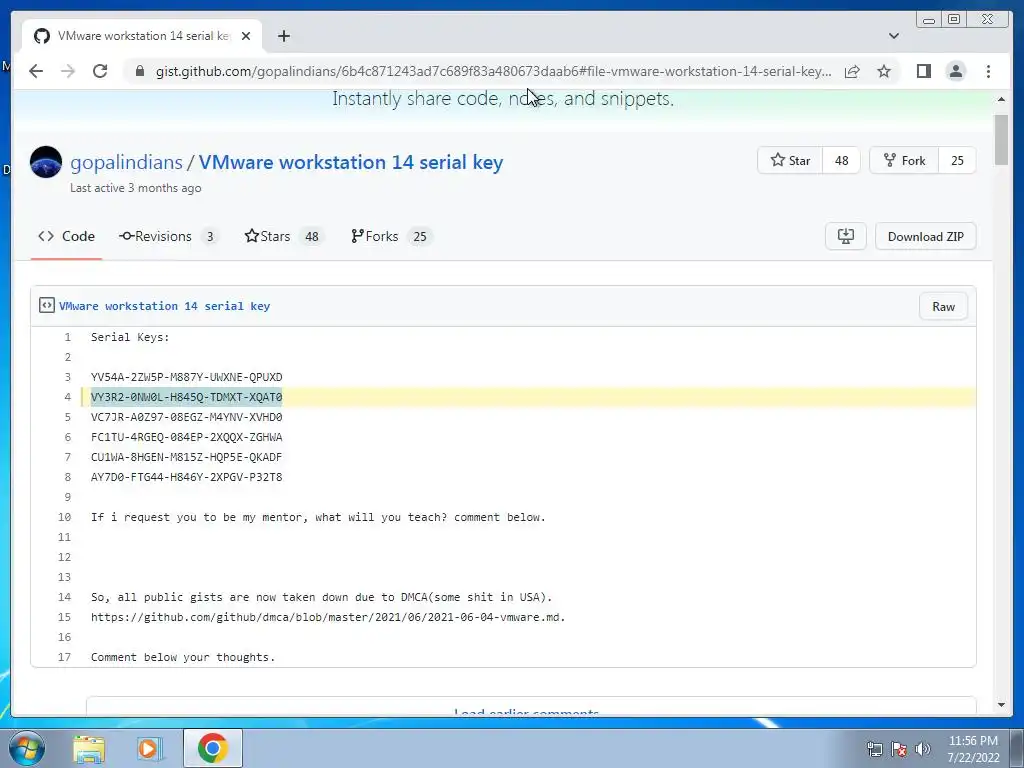The height and width of the screenshot is (768, 1024).
Task: Click the volume speaker tray icon
Action: pyautogui.click(x=923, y=749)
